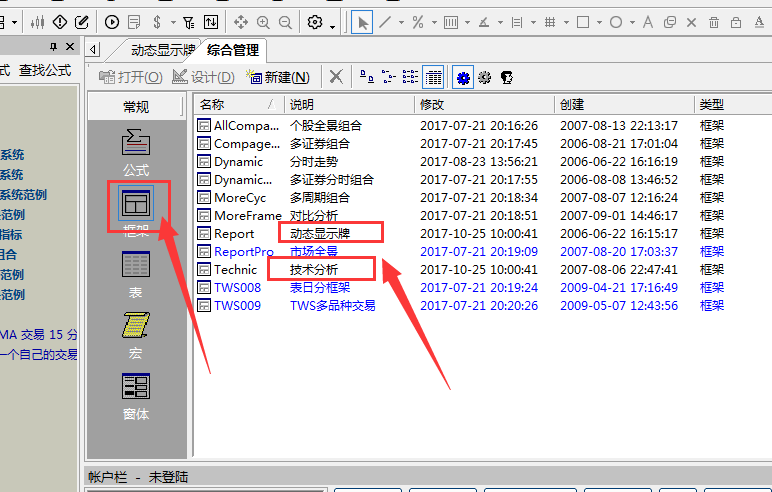The image size is (772, 492).
Task: Click the 查找公式 link in left panel
Action: pyautogui.click(x=45, y=70)
